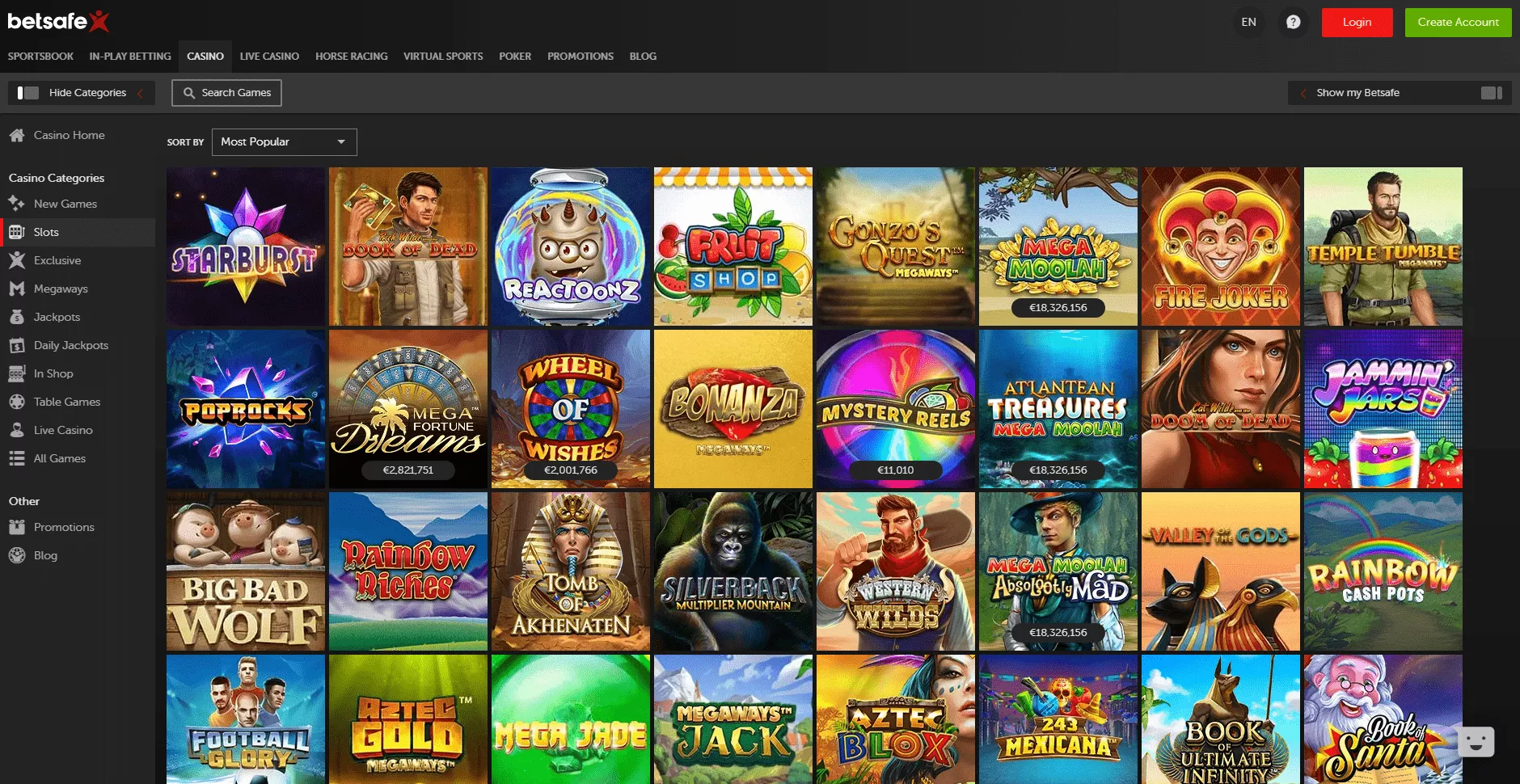1520x784 pixels.
Task: Open the EN language selector
Action: pos(1248,22)
